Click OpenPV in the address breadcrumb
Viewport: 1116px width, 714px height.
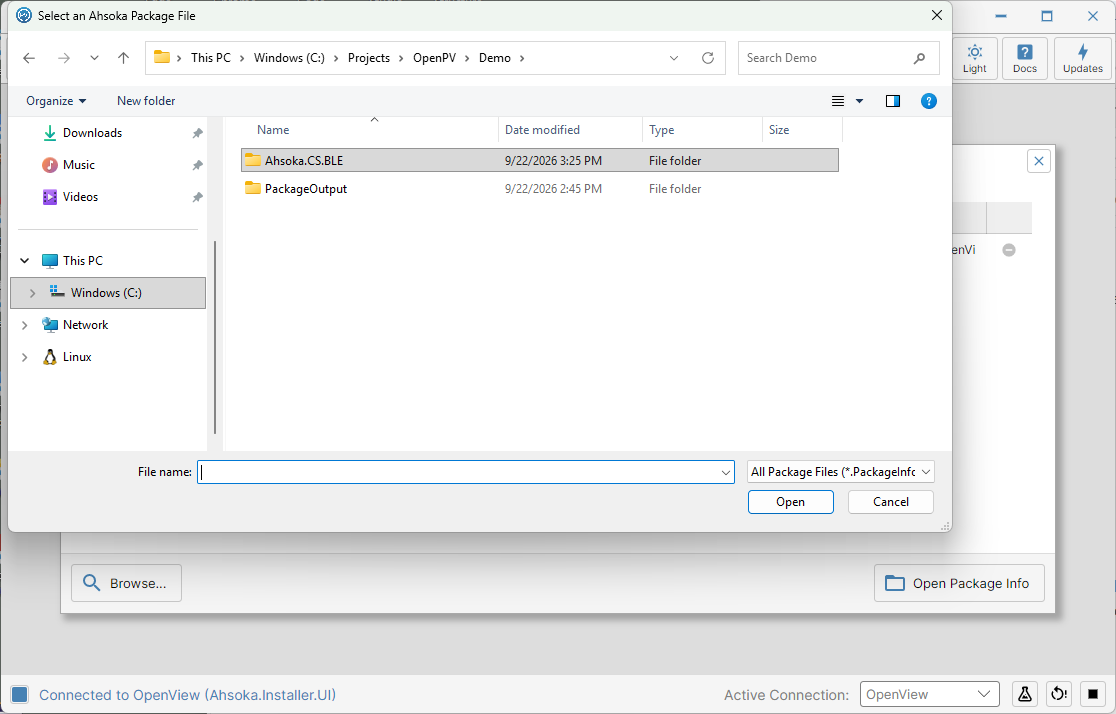(x=434, y=58)
